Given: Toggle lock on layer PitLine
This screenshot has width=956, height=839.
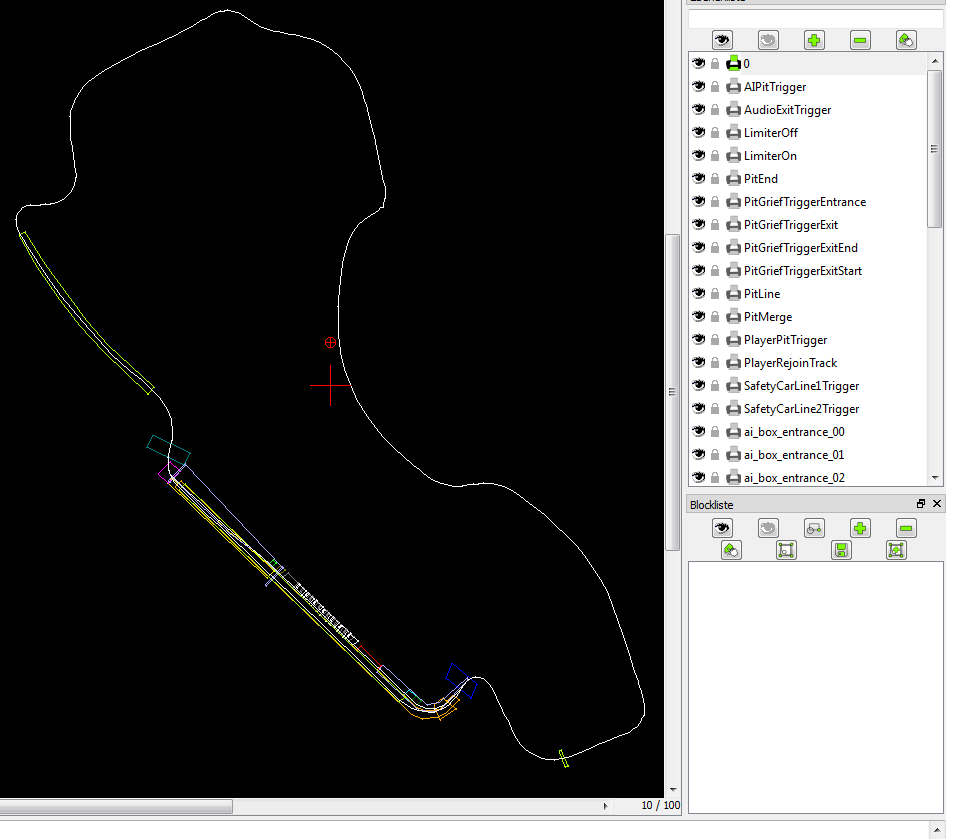Looking at the screenshot, I should (x=715, y=293).
